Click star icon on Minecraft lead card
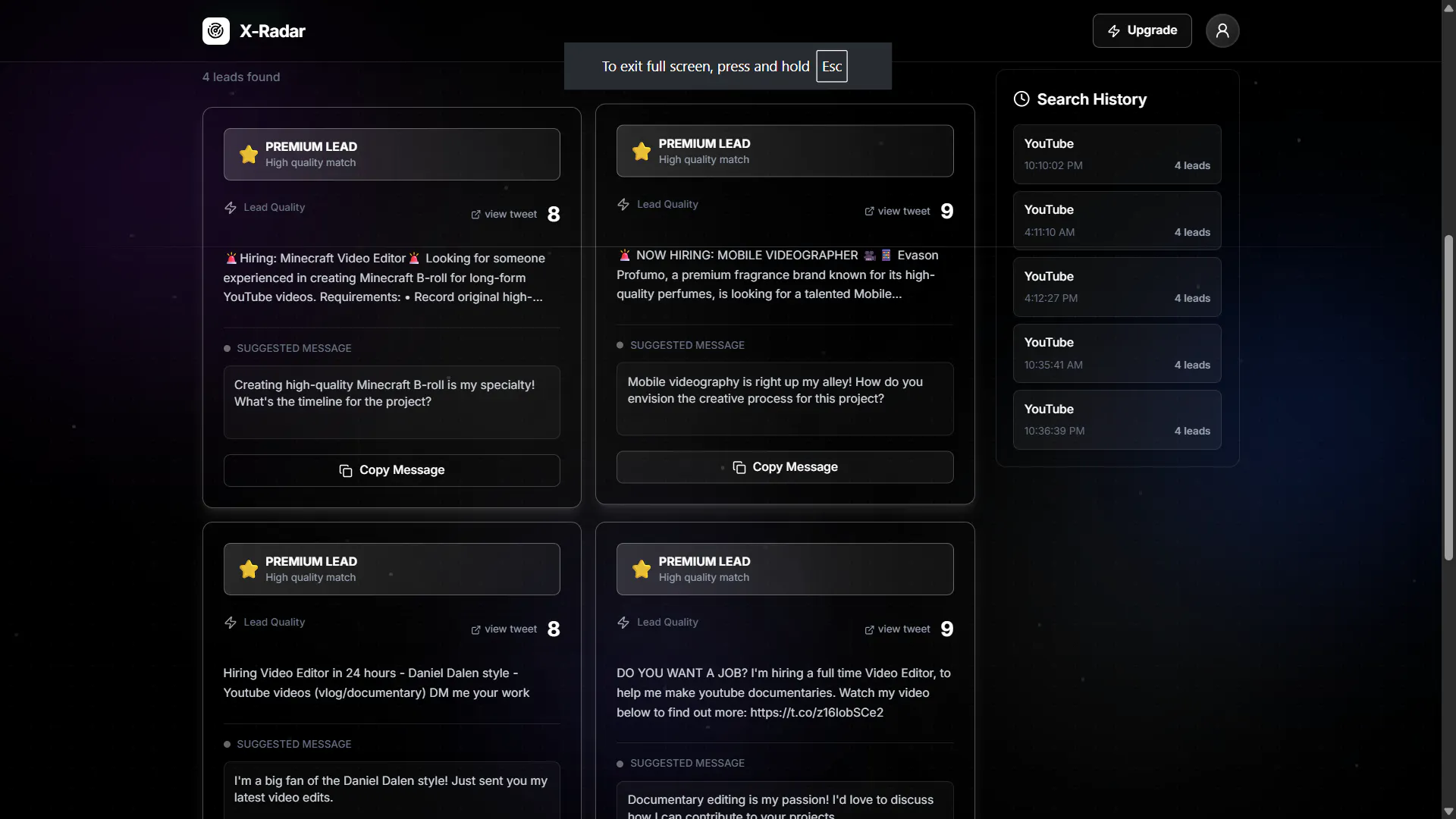This screenshot has width=1456, height=819. coord(249,155)
